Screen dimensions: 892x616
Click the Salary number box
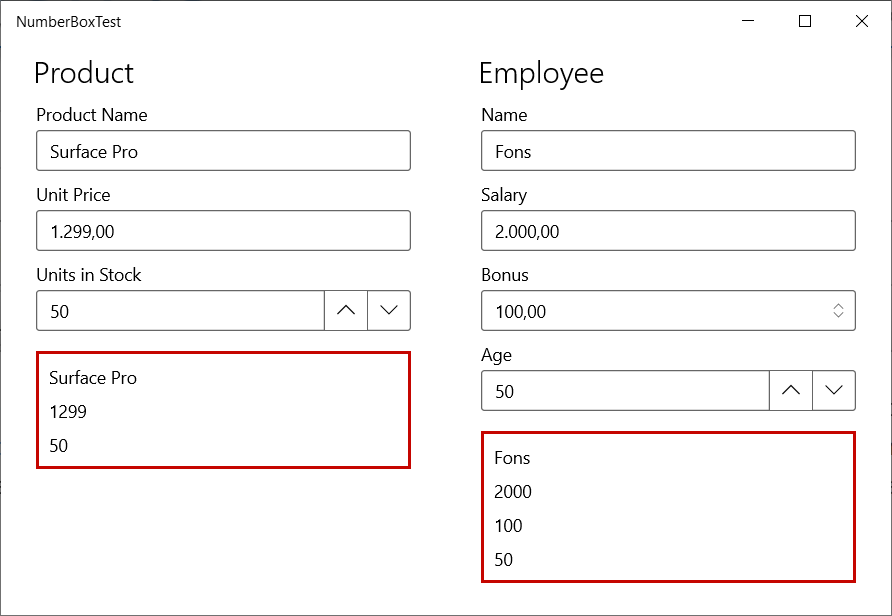(x=668, y=230)
